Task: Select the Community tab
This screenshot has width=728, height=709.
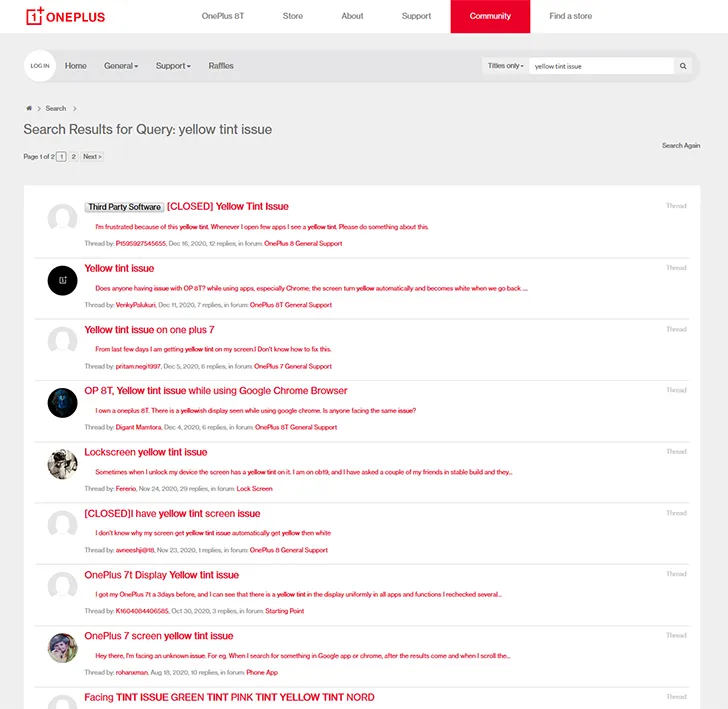Action: [x=490, y=16]
